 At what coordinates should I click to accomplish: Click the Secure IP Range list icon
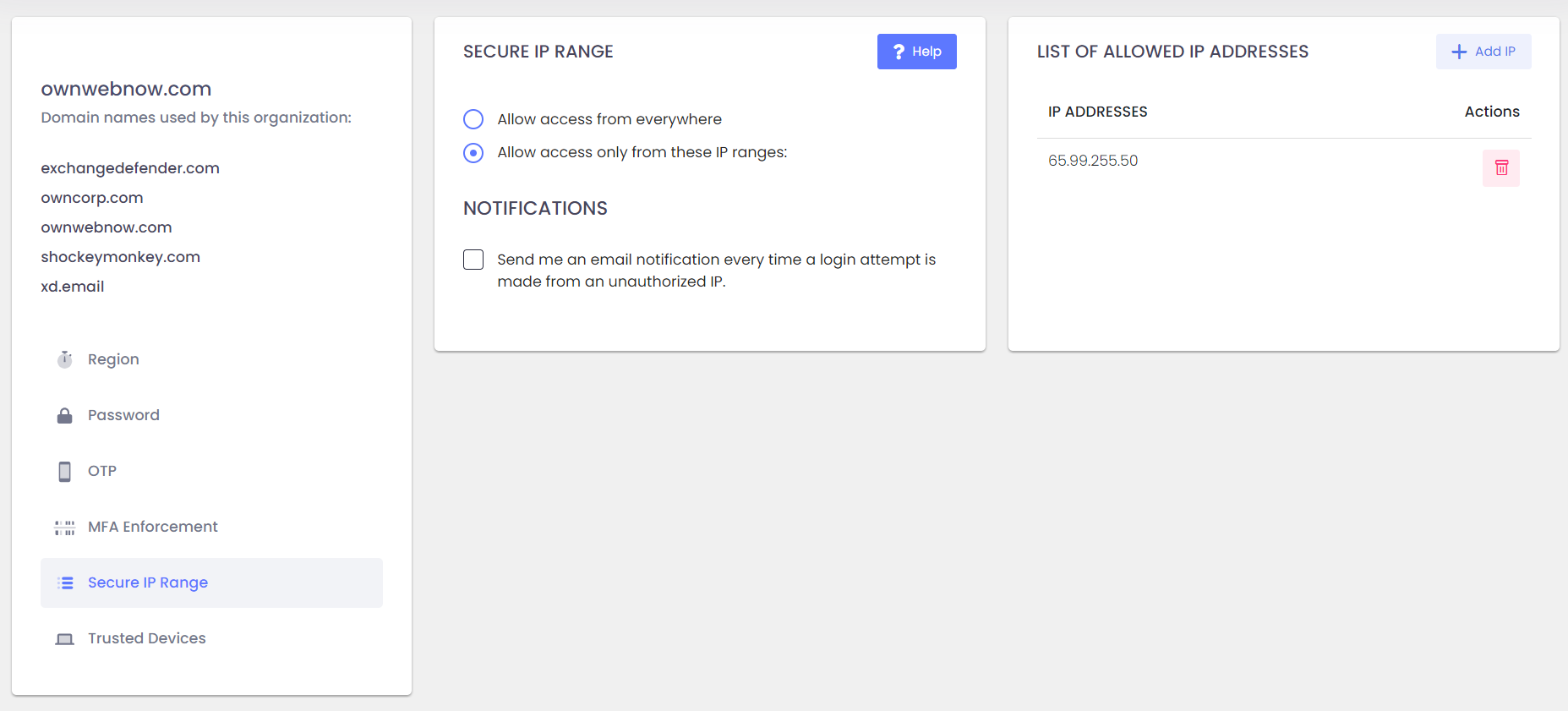(x=64, y=582)
